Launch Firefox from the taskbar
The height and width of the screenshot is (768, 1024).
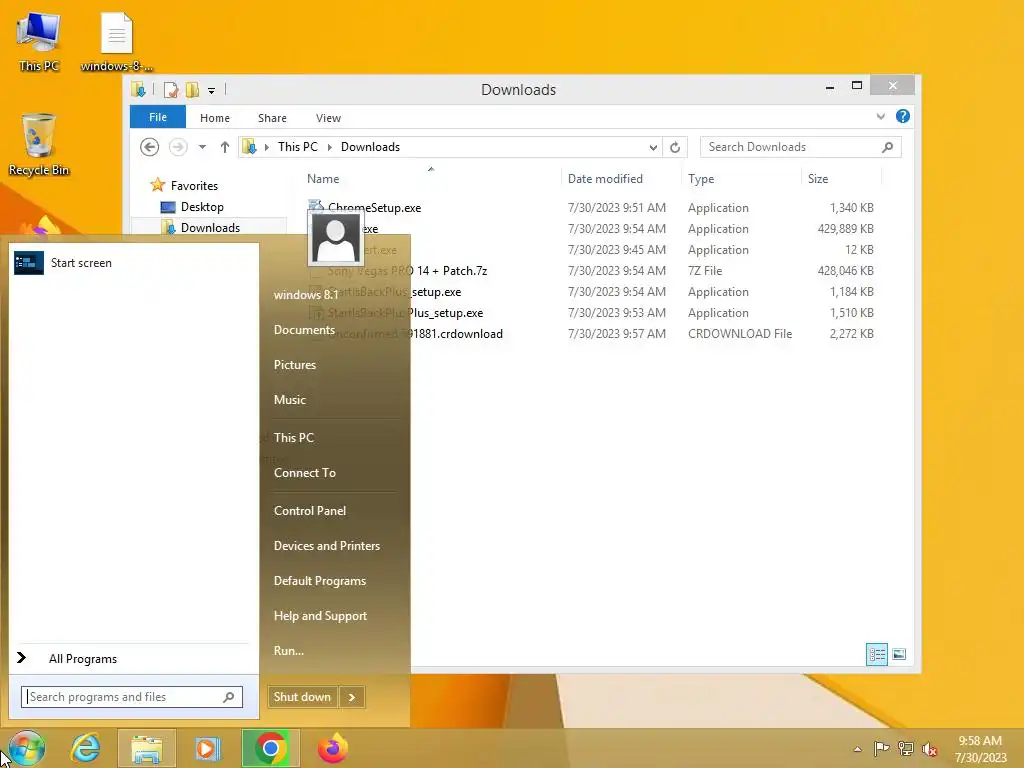coord(332,748)
